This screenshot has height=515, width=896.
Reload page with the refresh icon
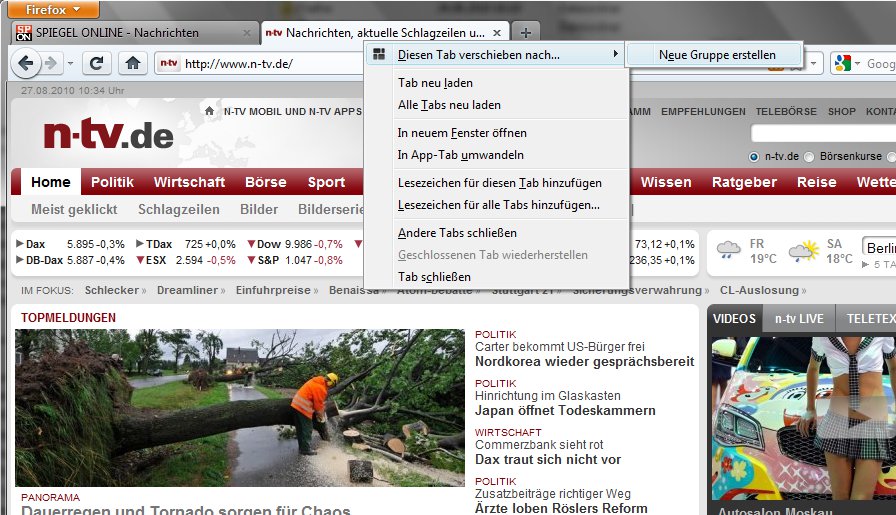97,64
